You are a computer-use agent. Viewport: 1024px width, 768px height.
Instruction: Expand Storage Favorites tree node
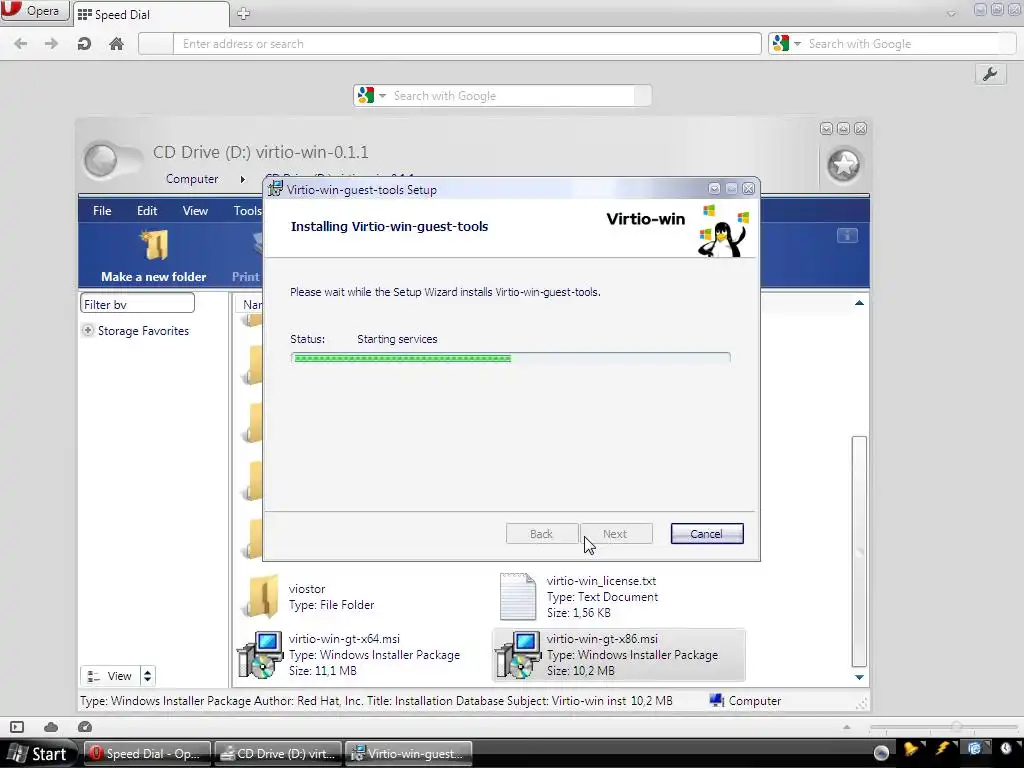88,330
